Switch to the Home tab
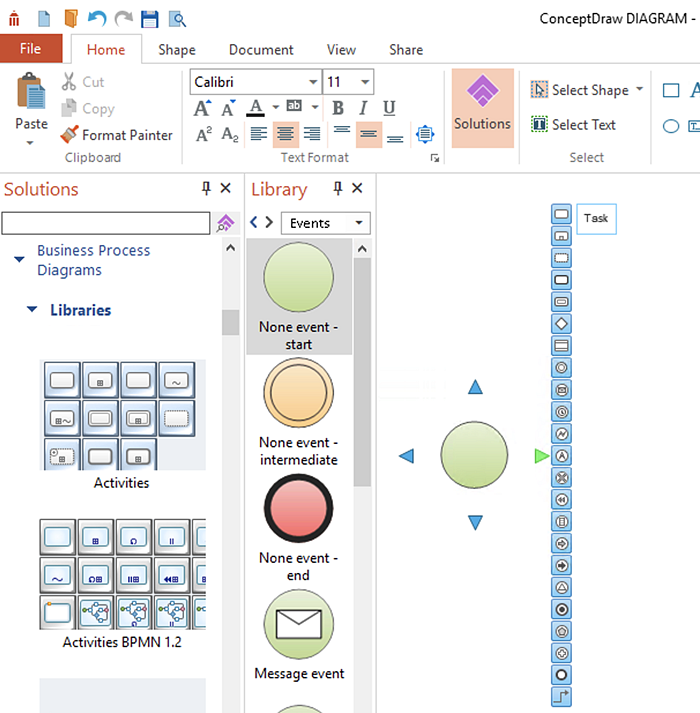The image size is (700, 713). click(x=106, y=50)
